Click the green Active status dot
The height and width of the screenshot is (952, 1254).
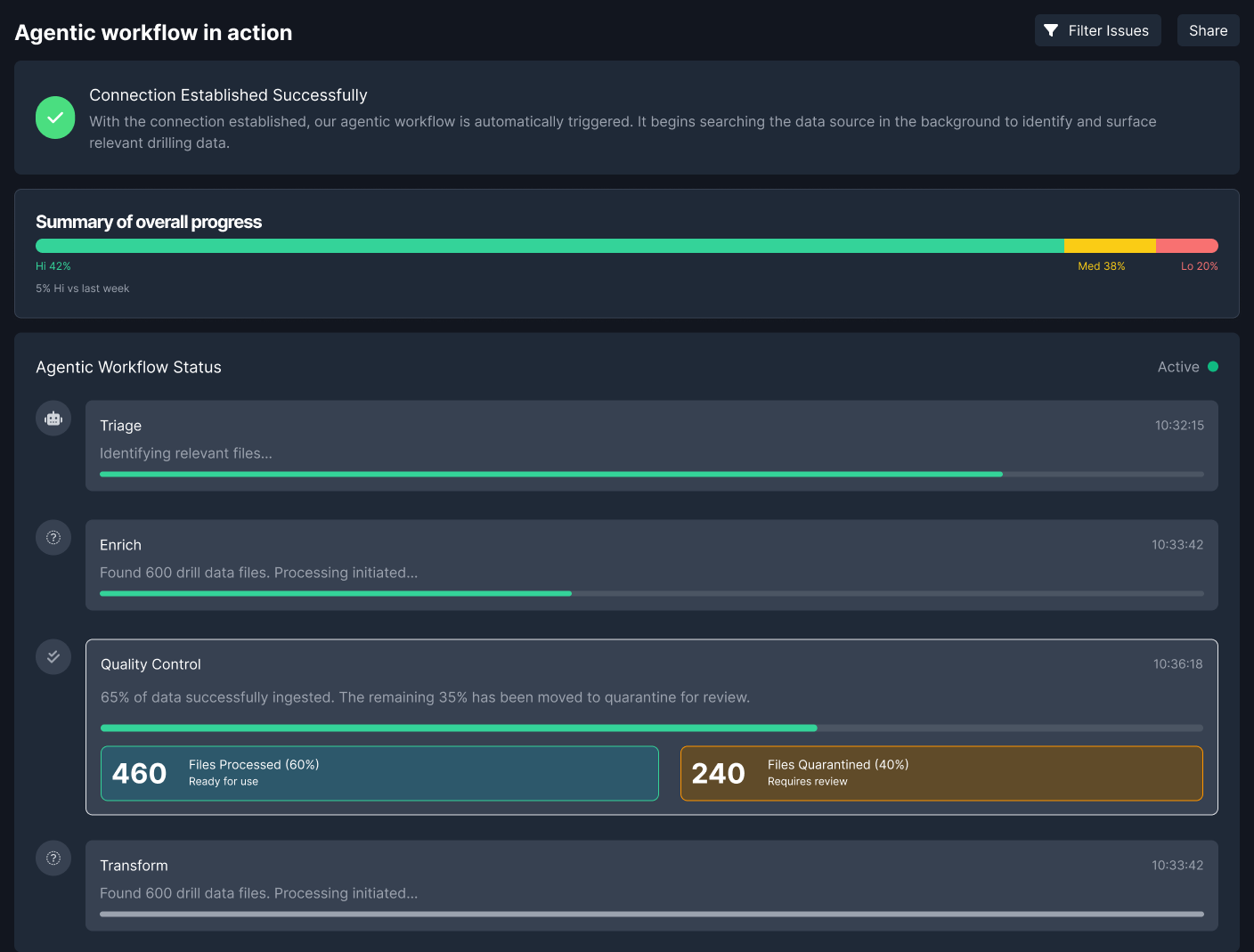pyautogui.click(x=1214, y=366)
